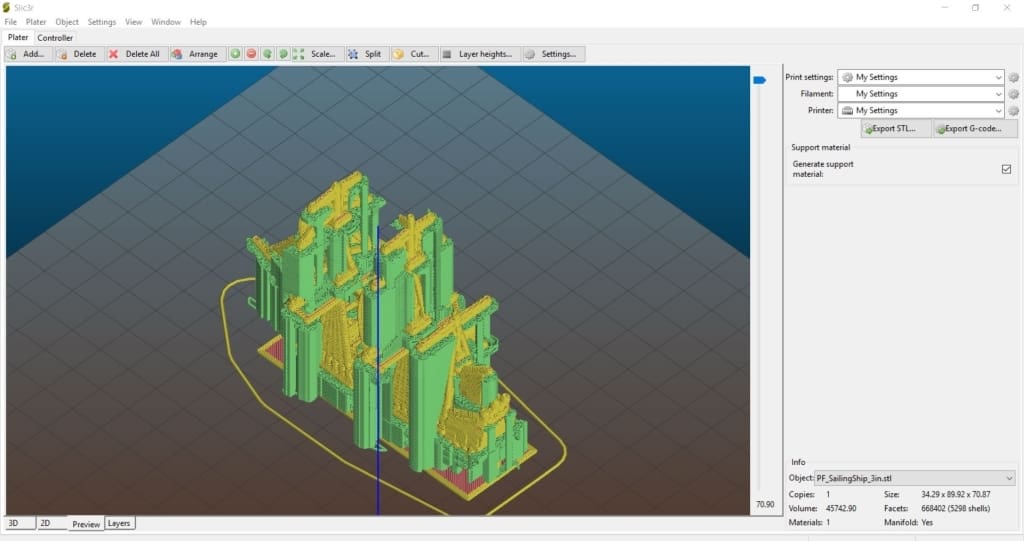Edit Filament preset gear icon
Screen dimensions: 1024x541
1014,94
